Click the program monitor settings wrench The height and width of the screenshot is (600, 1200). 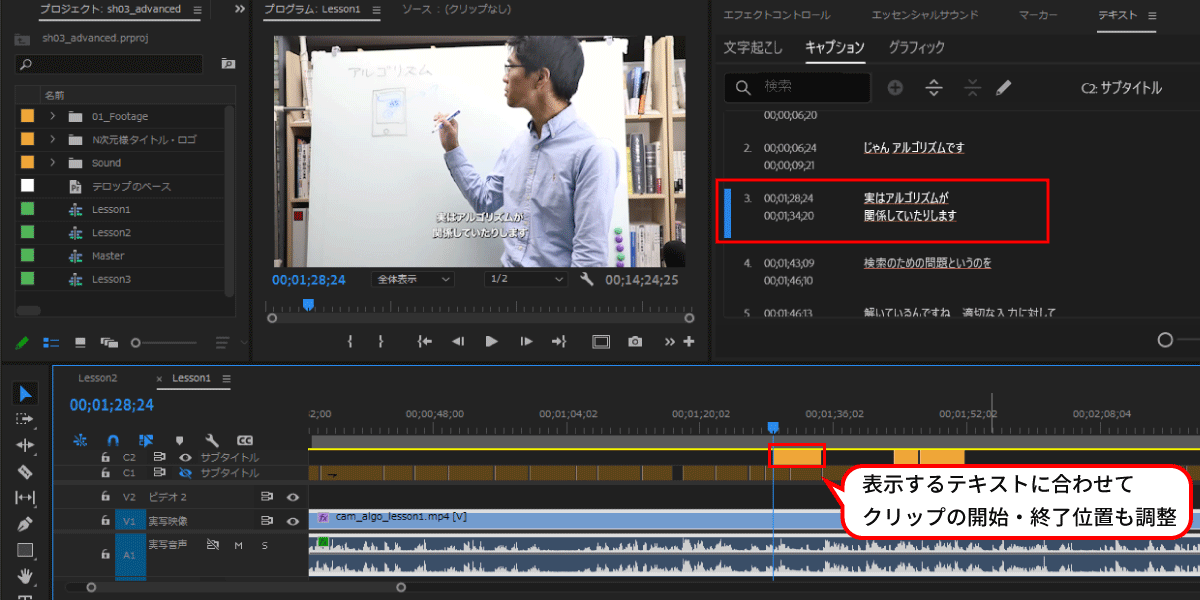587,280
